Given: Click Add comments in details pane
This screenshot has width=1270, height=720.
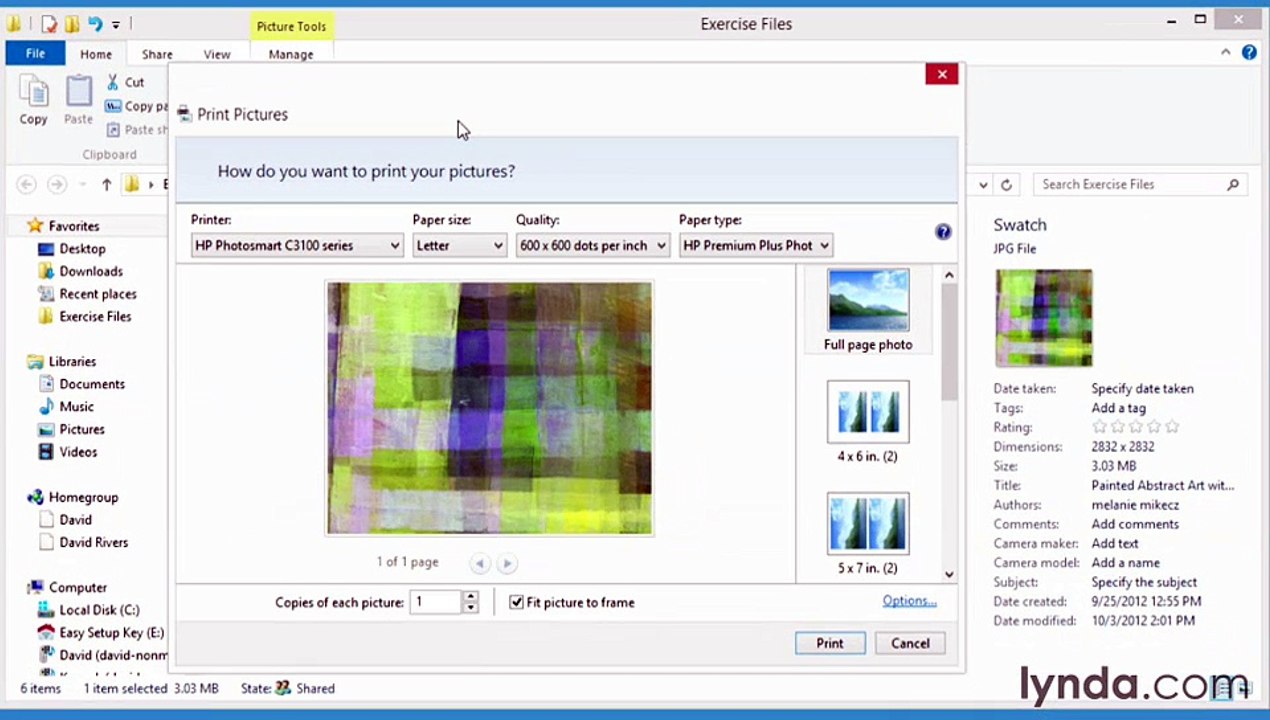Looking at the screenshot, I should (1135, 524).
